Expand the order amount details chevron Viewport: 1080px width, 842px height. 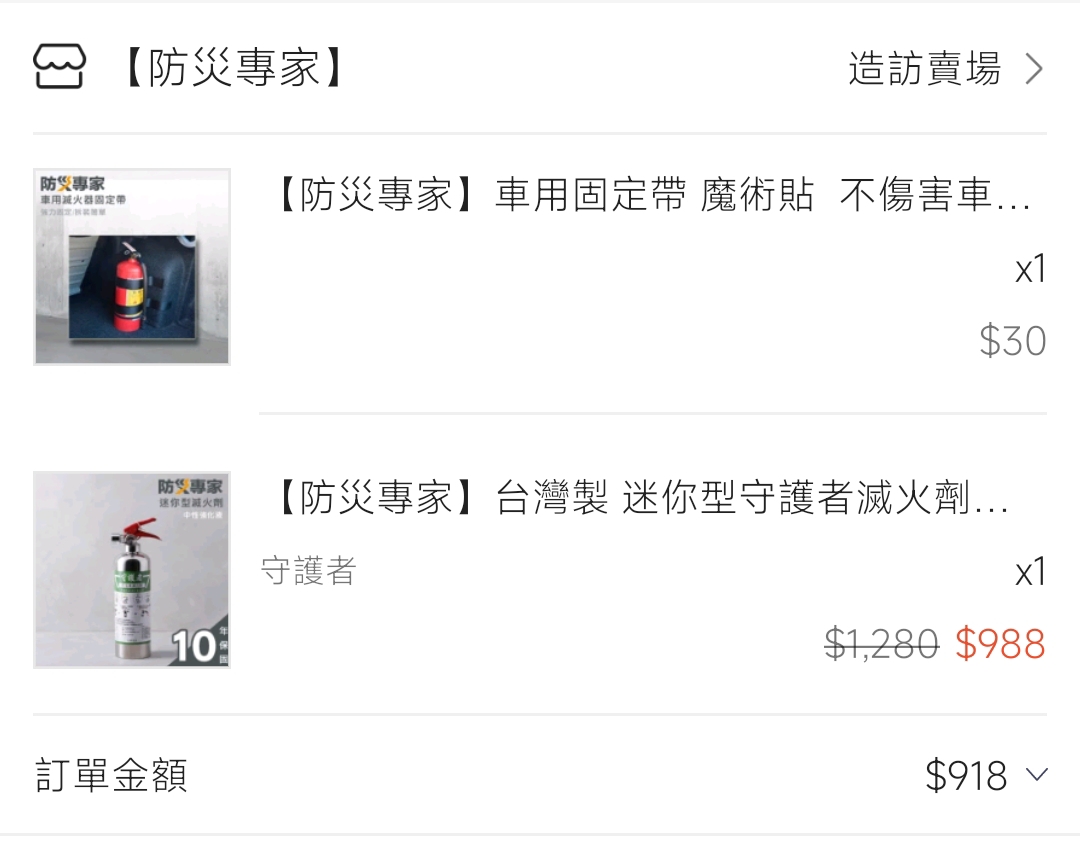(1037, 775)
